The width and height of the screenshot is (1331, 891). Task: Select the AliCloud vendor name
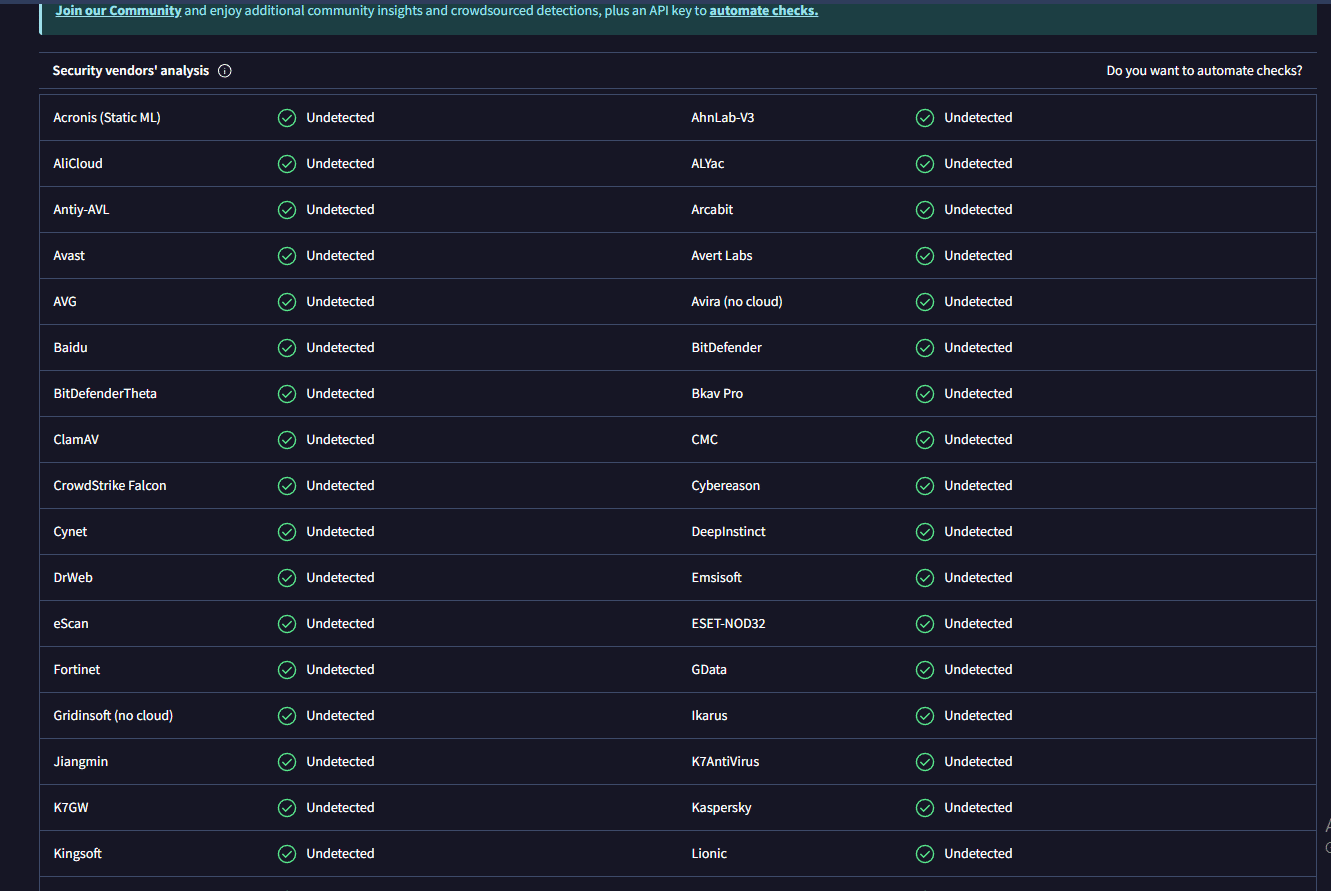78,164
